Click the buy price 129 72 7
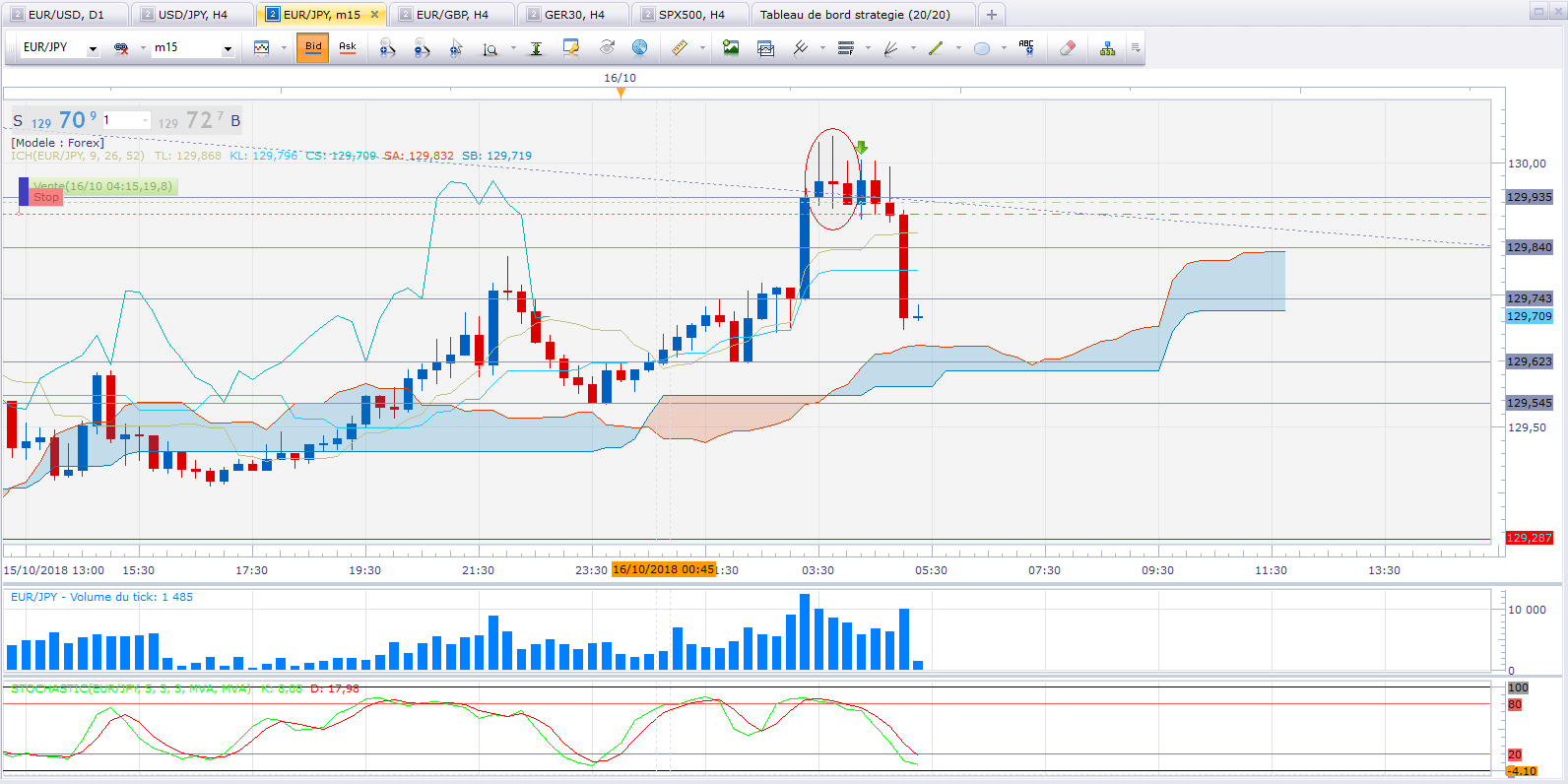1568x784 pixels. [191, 120]
